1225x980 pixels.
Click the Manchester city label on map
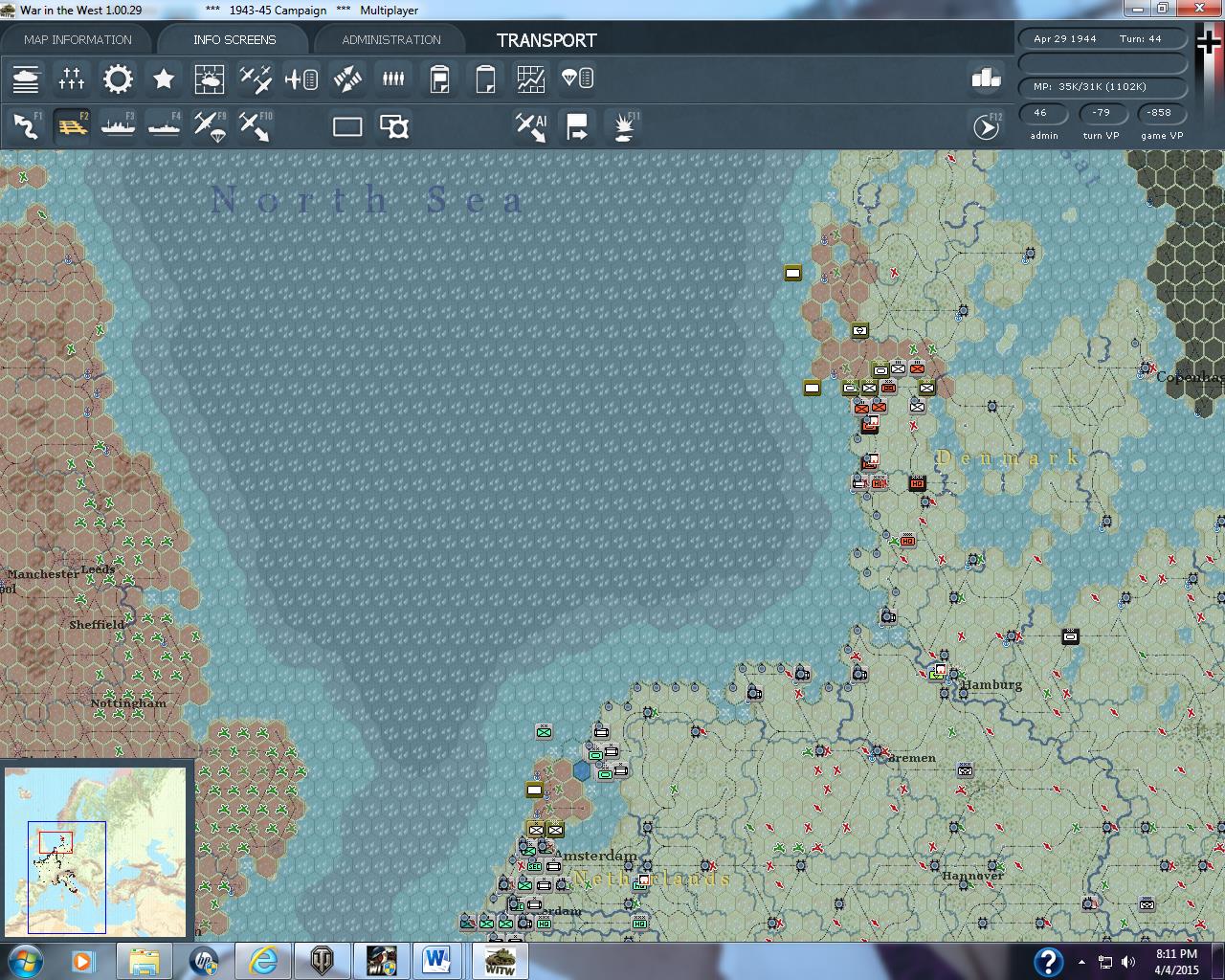[43, 574]
